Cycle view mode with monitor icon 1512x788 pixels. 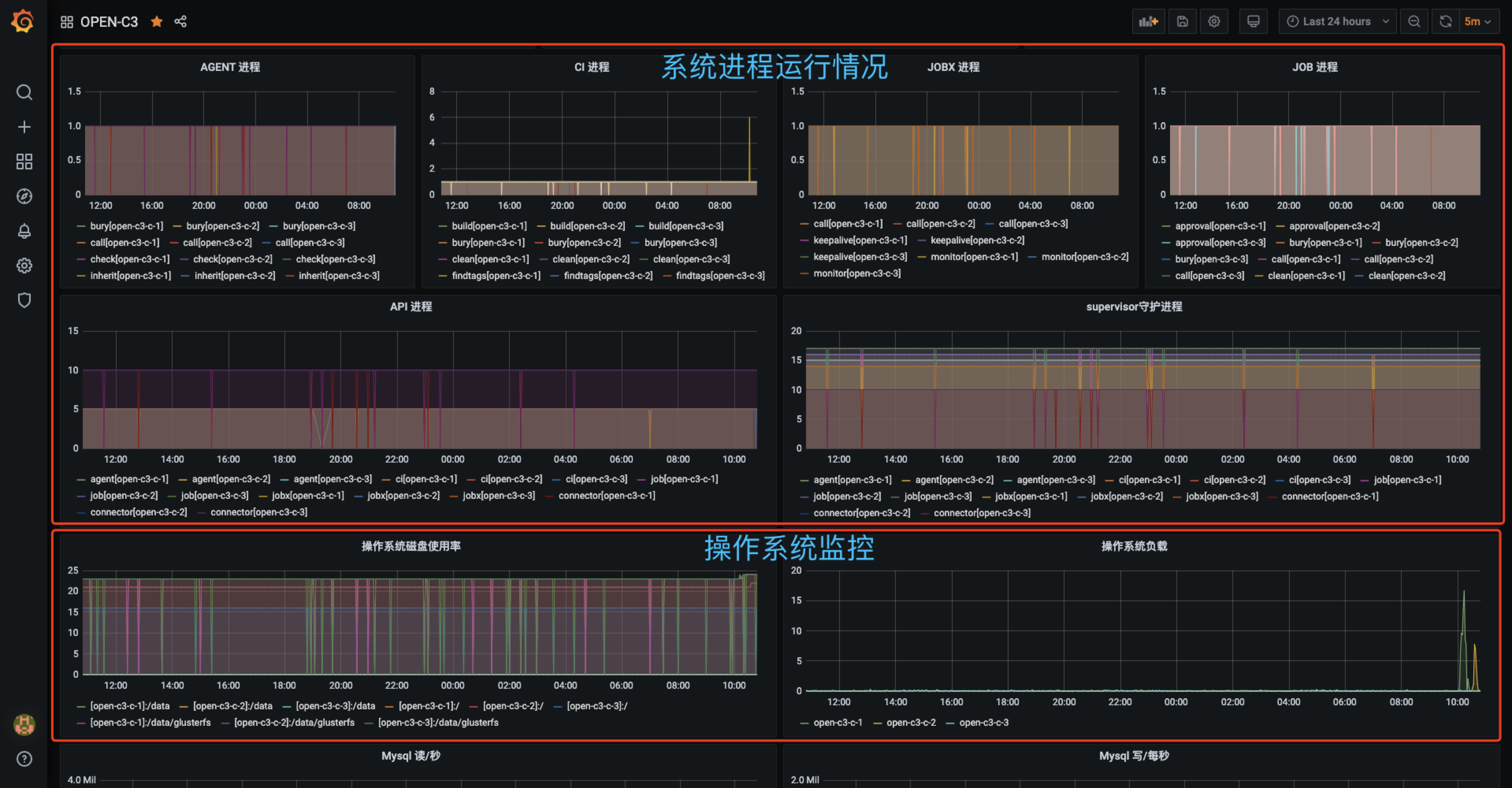pyautogui.click(x=1253, y=22)
